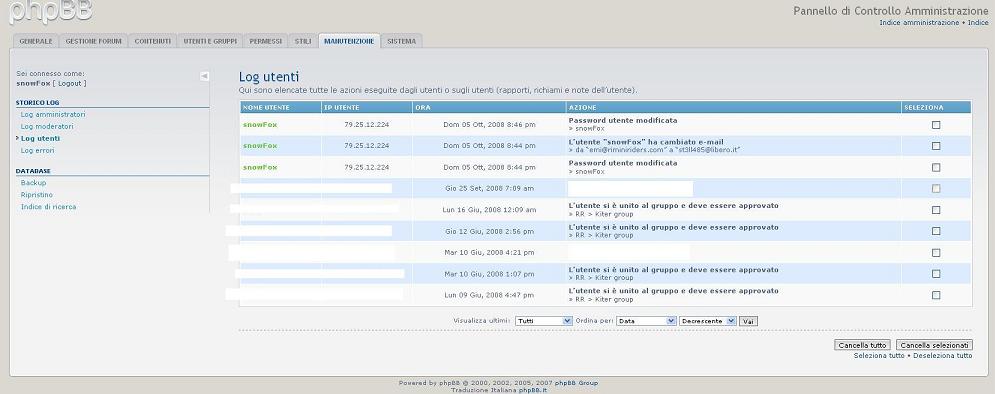The width and height of the screenshot is (995, 394).
Task: Switch to the Generale tab
Action: [36, 41]
